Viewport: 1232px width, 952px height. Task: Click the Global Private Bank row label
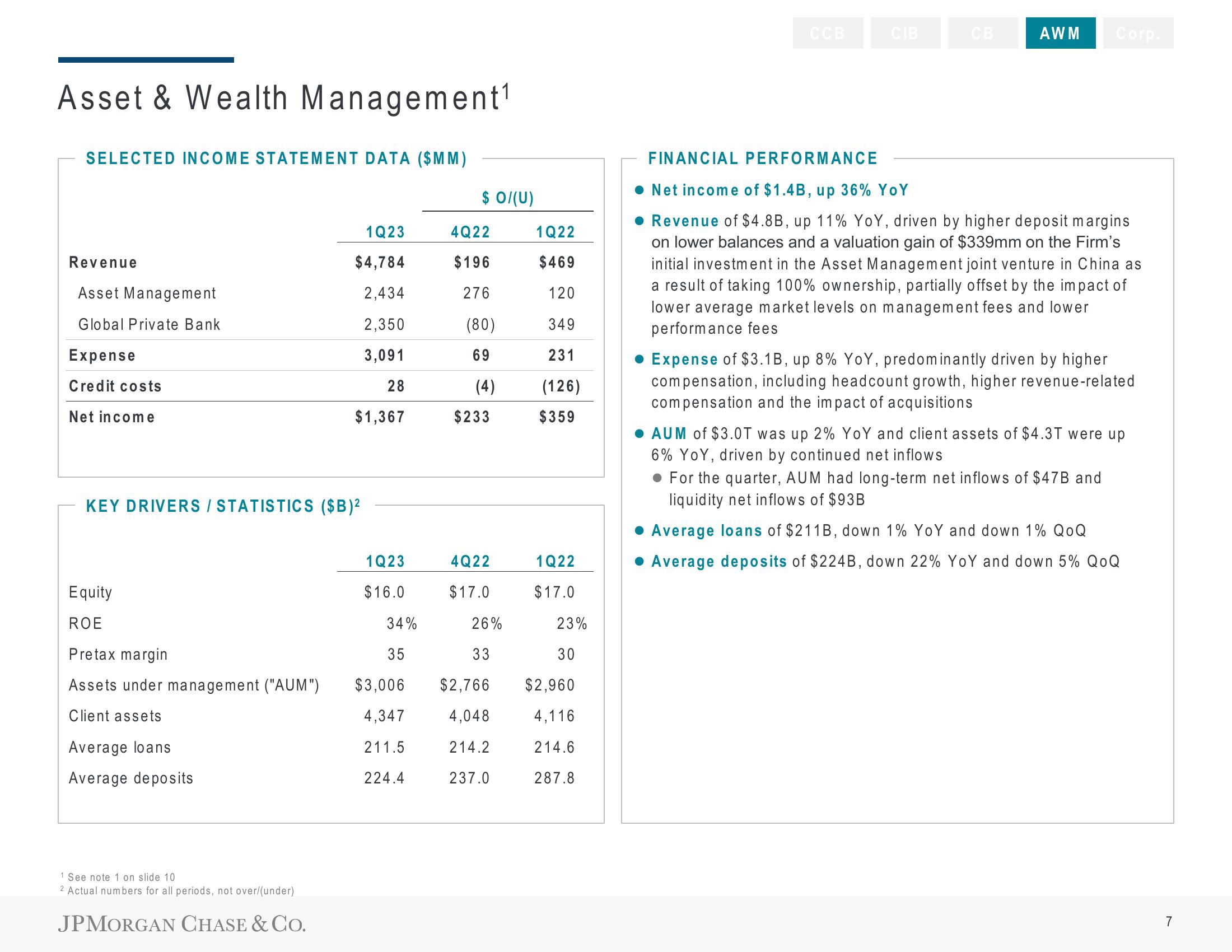tap(149, 324)
